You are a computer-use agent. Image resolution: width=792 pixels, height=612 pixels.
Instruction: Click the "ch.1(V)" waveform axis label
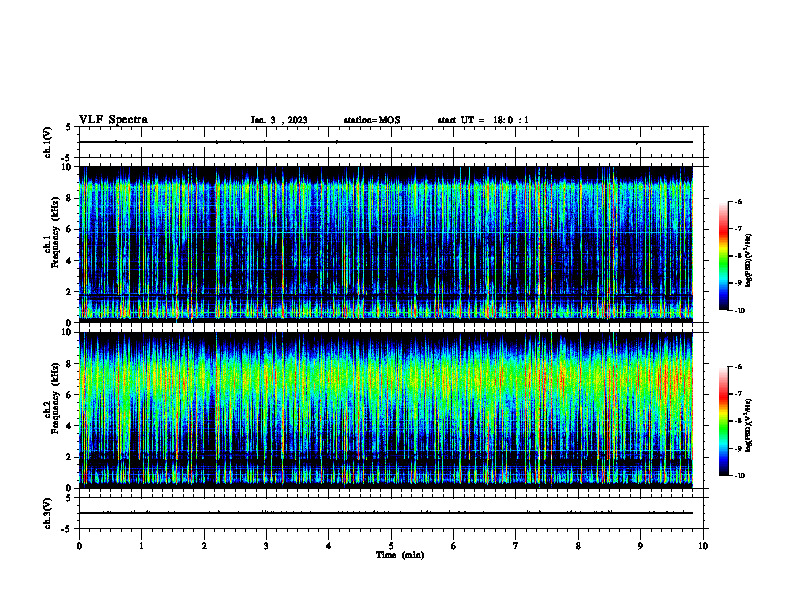[48, 142]
